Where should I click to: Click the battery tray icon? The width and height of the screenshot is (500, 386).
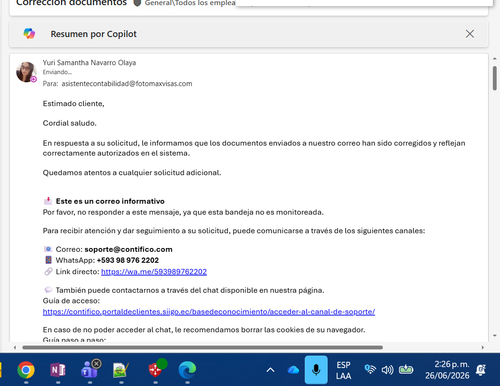(x=406, y=370)
